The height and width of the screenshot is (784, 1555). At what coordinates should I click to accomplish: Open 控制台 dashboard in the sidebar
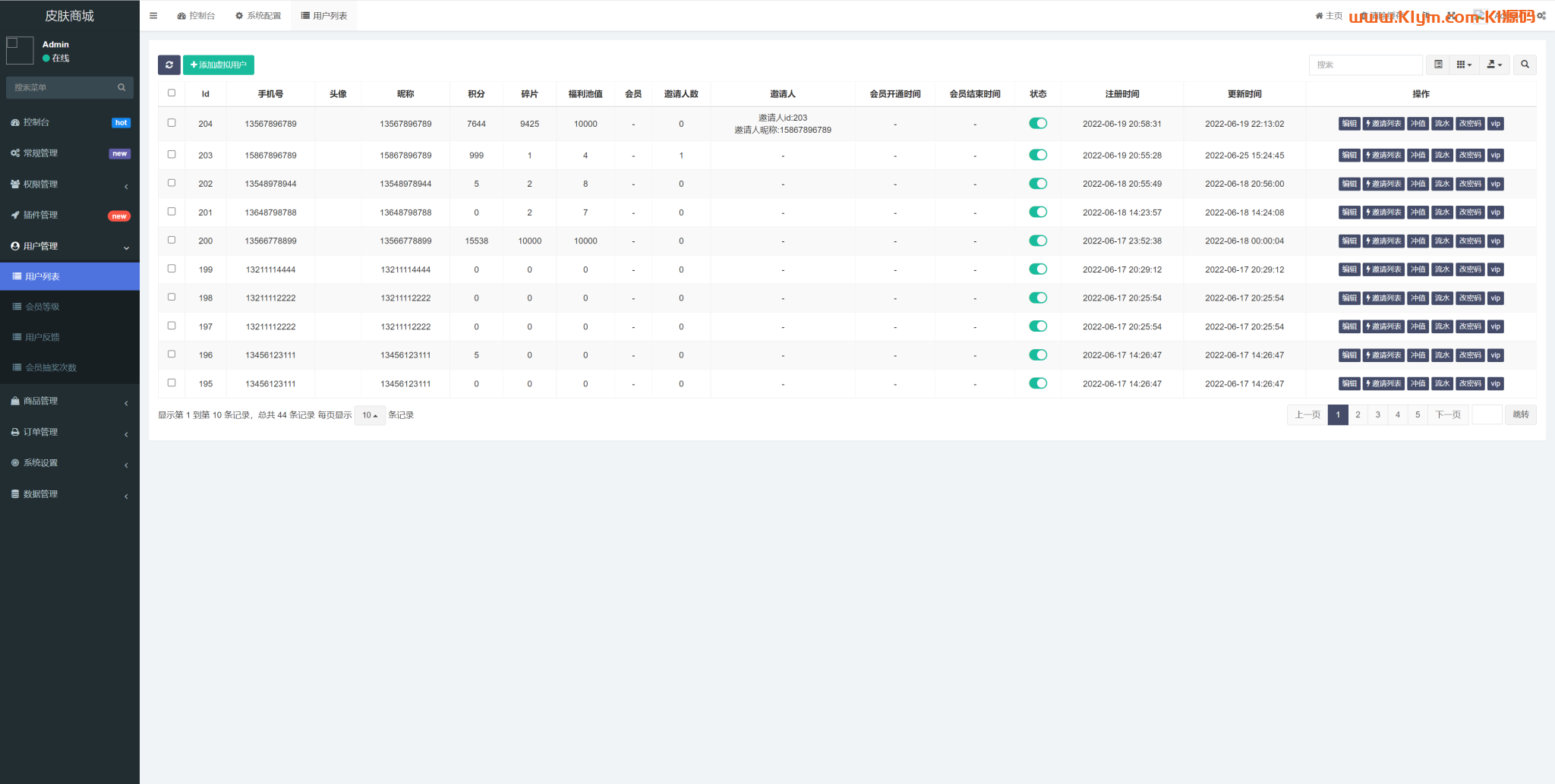70,122
